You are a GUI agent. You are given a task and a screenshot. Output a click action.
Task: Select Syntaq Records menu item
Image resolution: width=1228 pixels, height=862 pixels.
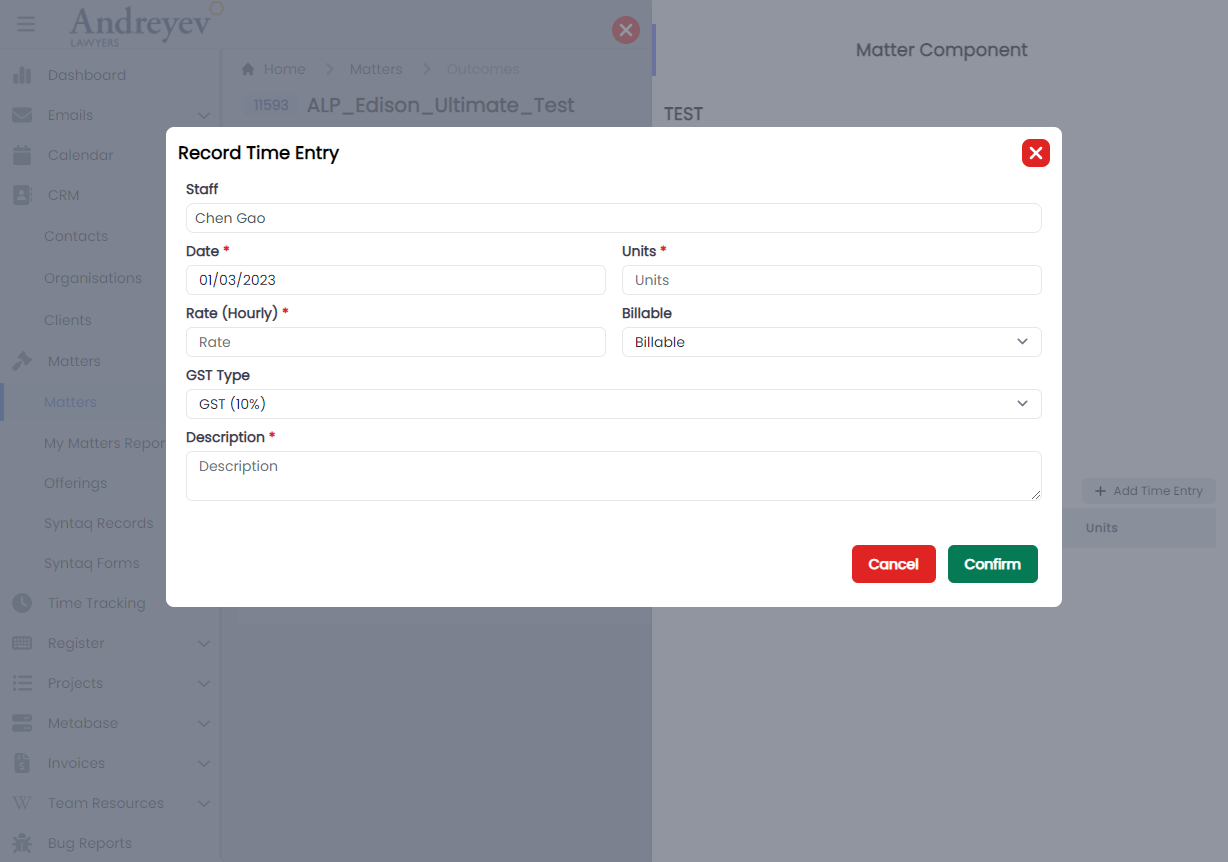[98, 523]
